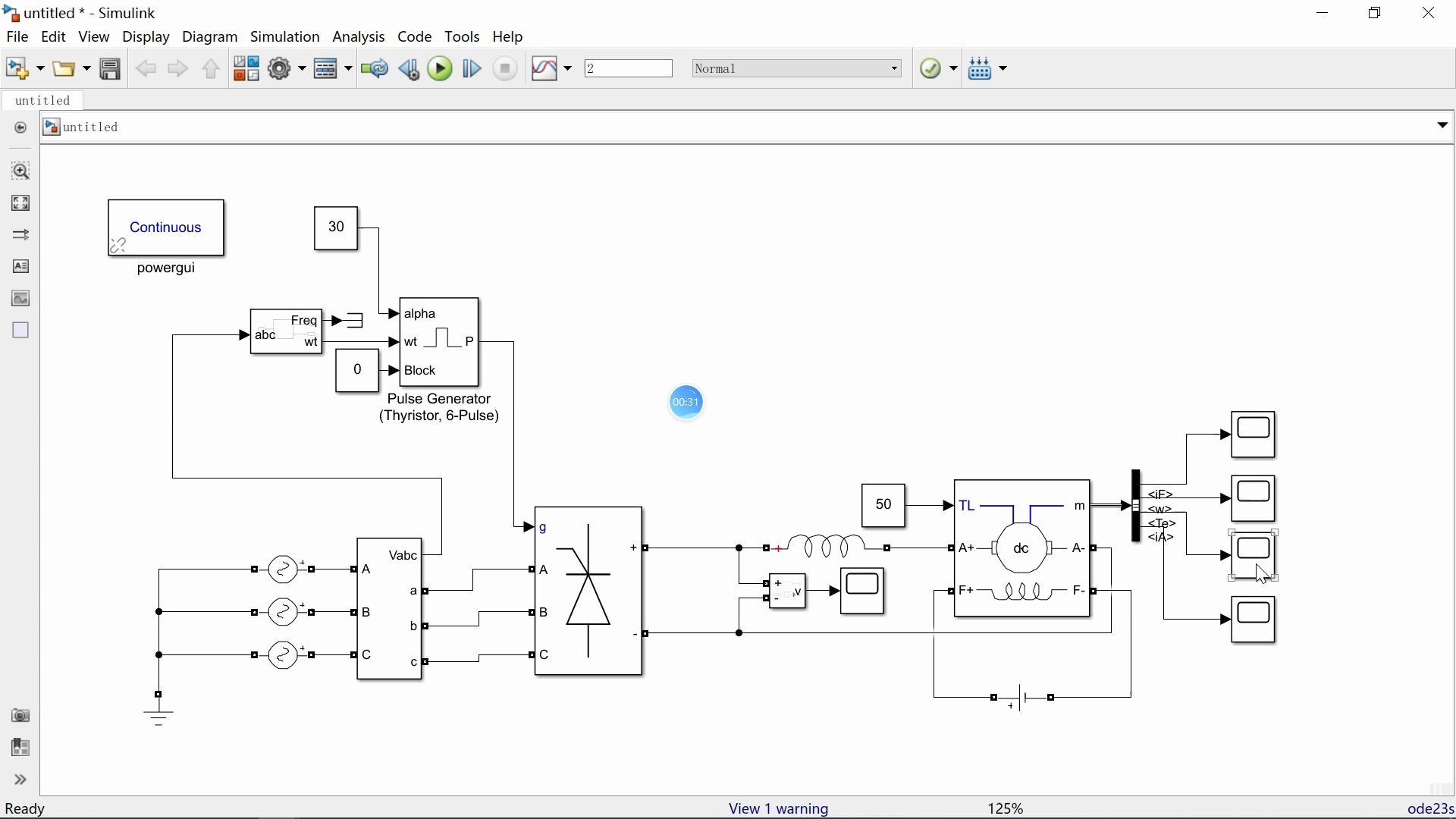Click the simulation stop time field

(x=629, y=69)
